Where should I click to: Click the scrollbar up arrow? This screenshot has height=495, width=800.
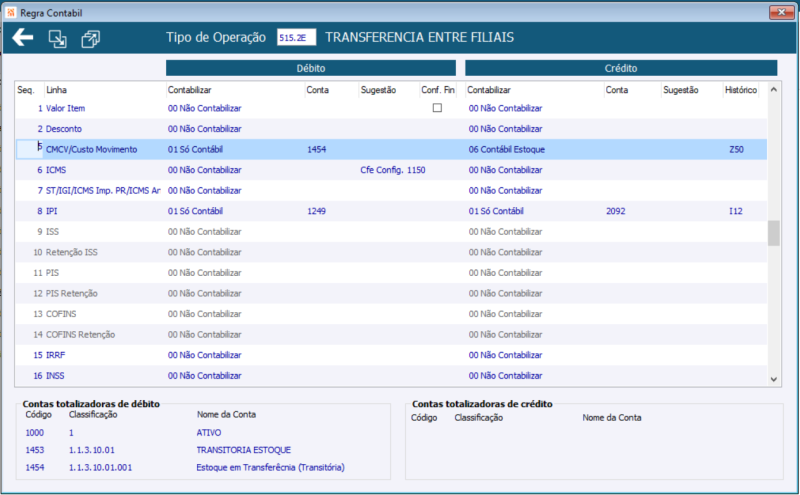[773, 90]
